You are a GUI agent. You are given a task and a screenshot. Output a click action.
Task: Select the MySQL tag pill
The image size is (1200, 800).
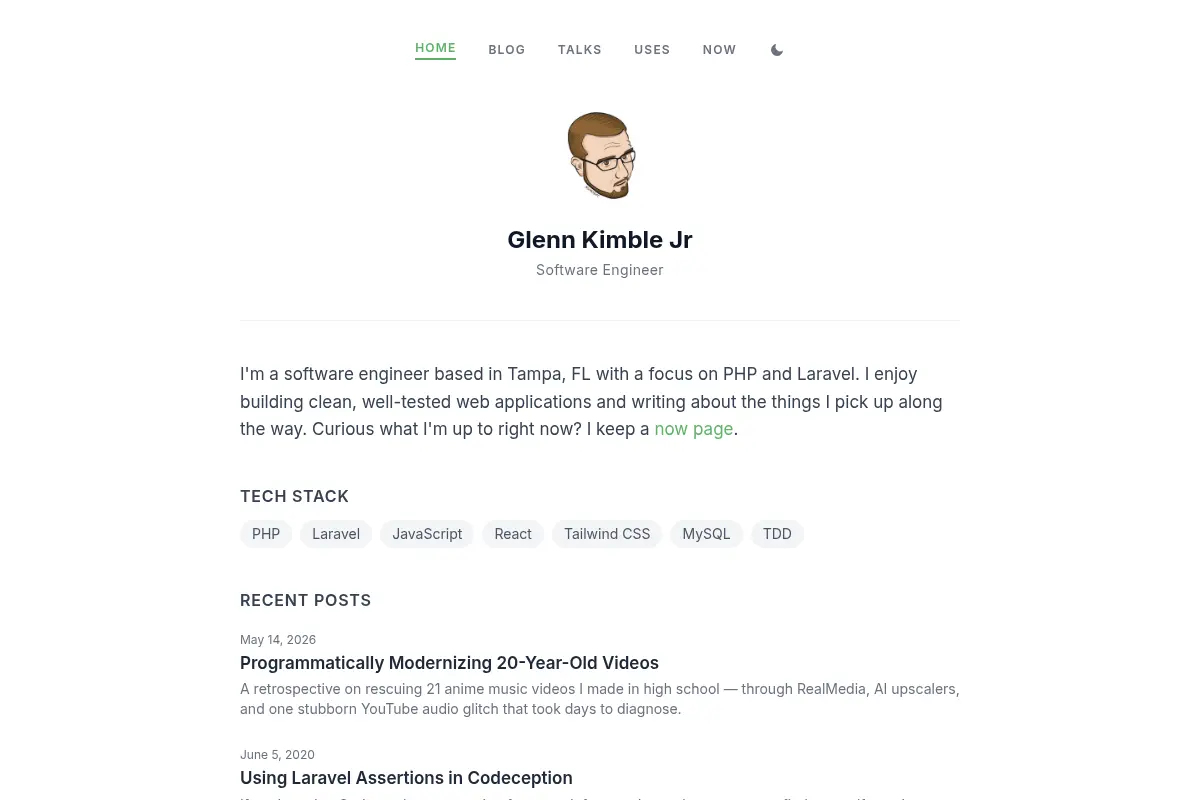(x=706, y=534)
